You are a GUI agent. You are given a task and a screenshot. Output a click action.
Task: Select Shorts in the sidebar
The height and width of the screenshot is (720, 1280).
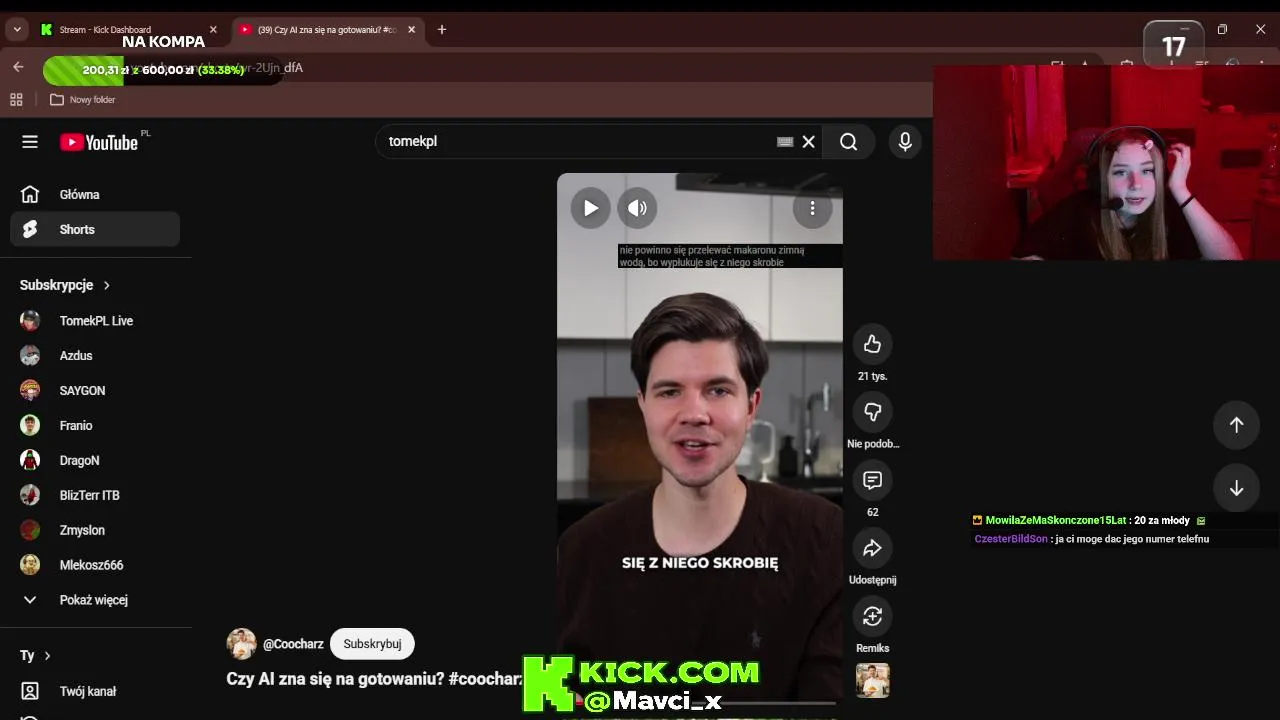click(x=95, y=229)
